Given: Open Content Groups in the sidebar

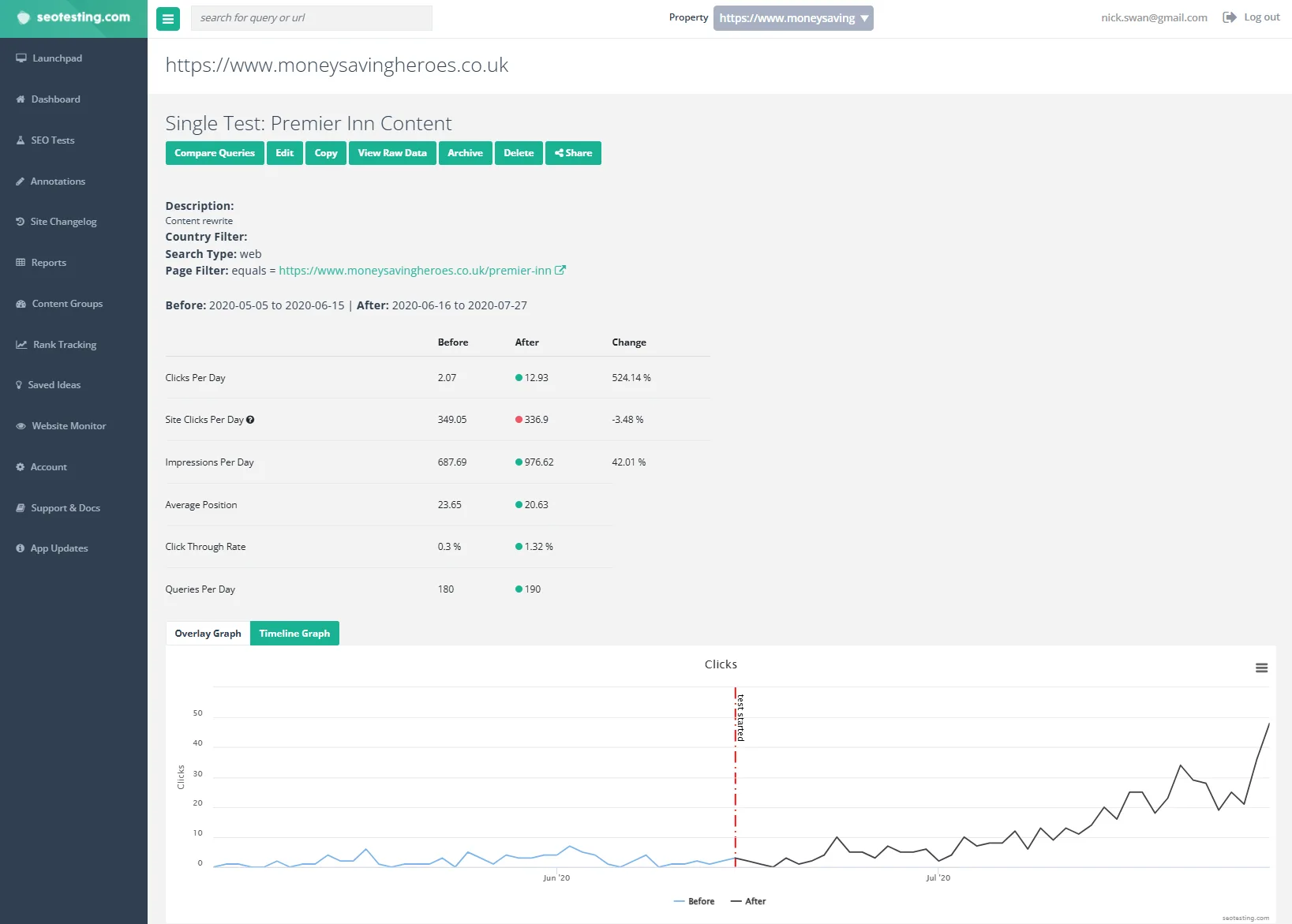Looking at the screenshot, I should [67, 304].
